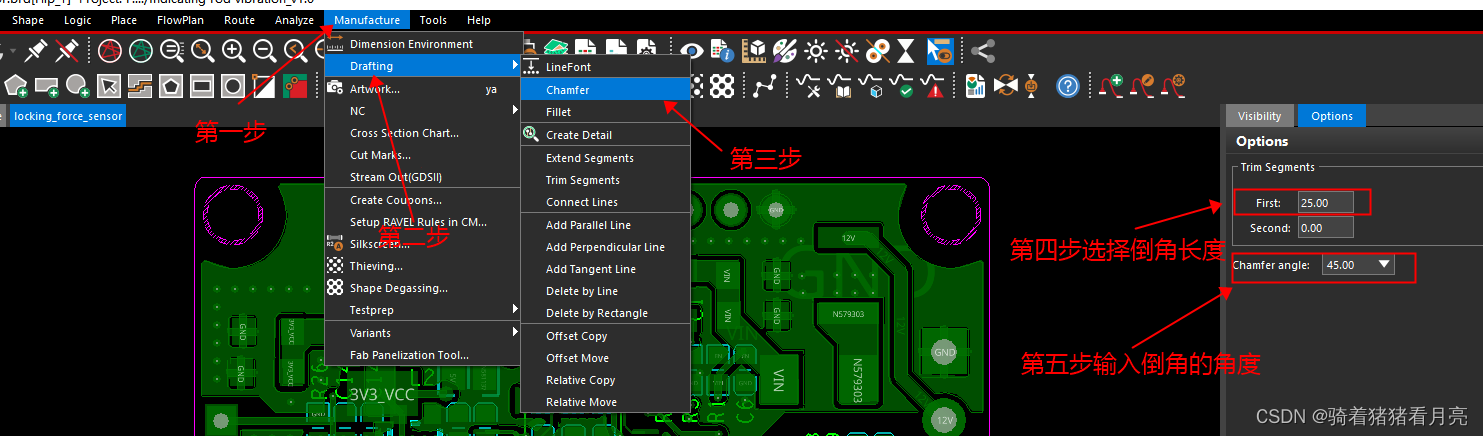Choose Cut Marks
Screen dimensions: 1483x436
coord(423,155)
